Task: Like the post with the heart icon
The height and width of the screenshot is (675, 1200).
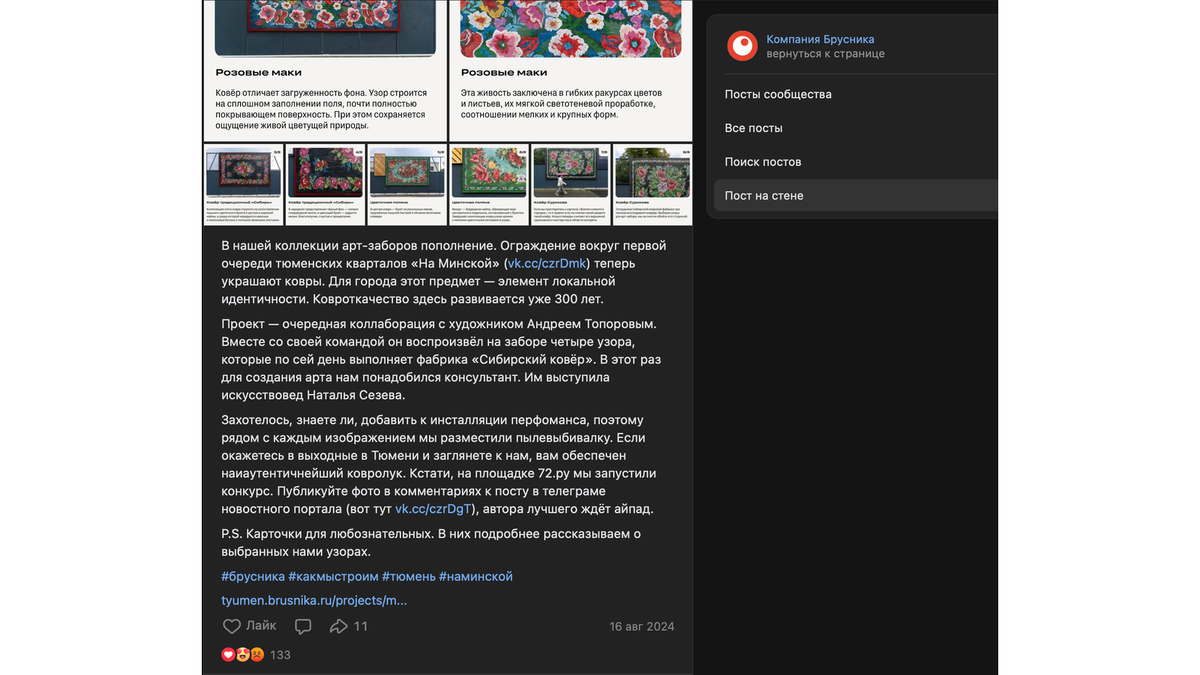Action: (231, 625)
